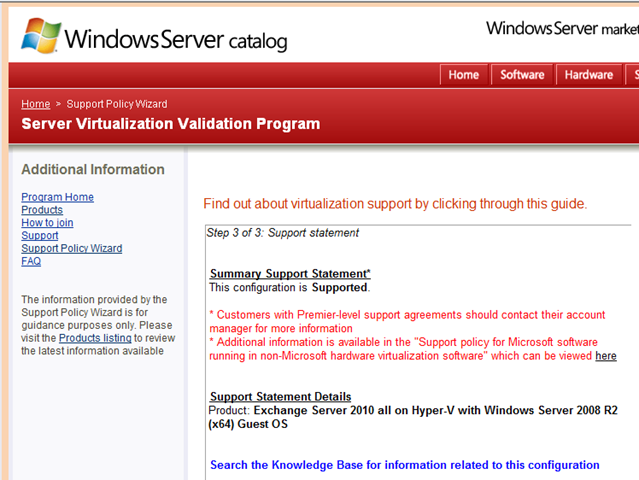The height and width of the screenshot is (480, 639).
Task: Click the Summary Support Statement heading
Action: [x=290, y=273]
